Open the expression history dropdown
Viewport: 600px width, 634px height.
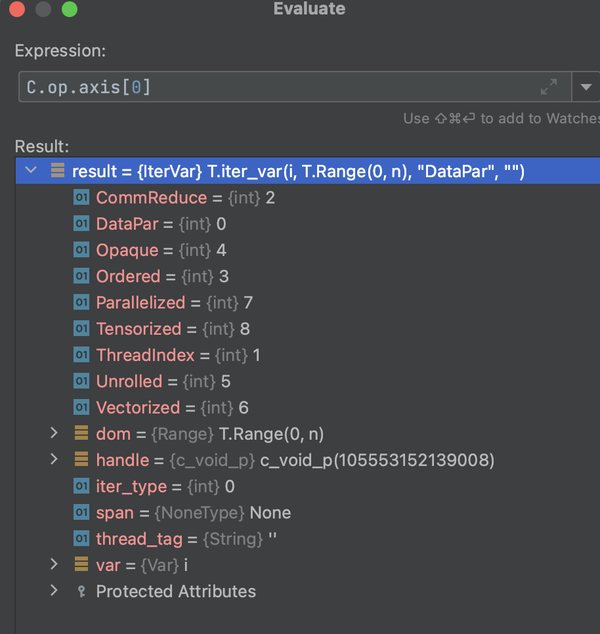point(587,87)
